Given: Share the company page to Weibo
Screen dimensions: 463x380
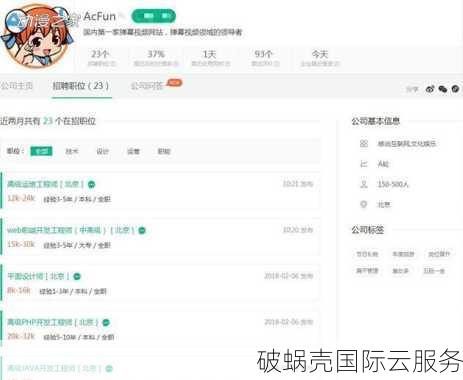Looking at the screenshot, I should coord(430,89).
